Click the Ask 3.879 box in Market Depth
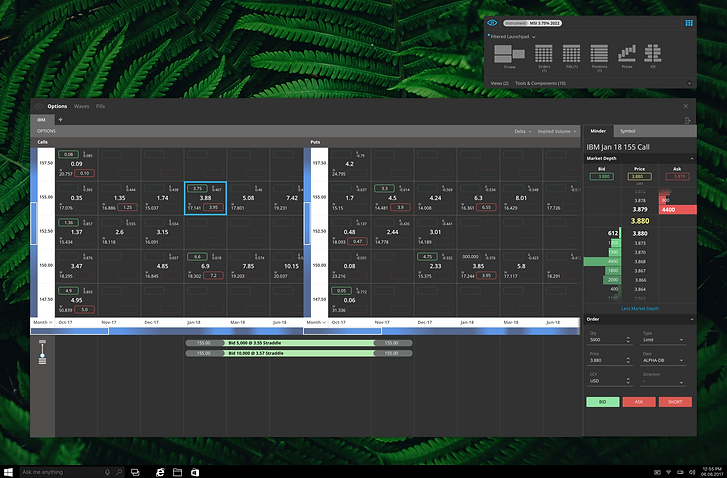This screenshot has width=727, height=478. tap(677, 176)
